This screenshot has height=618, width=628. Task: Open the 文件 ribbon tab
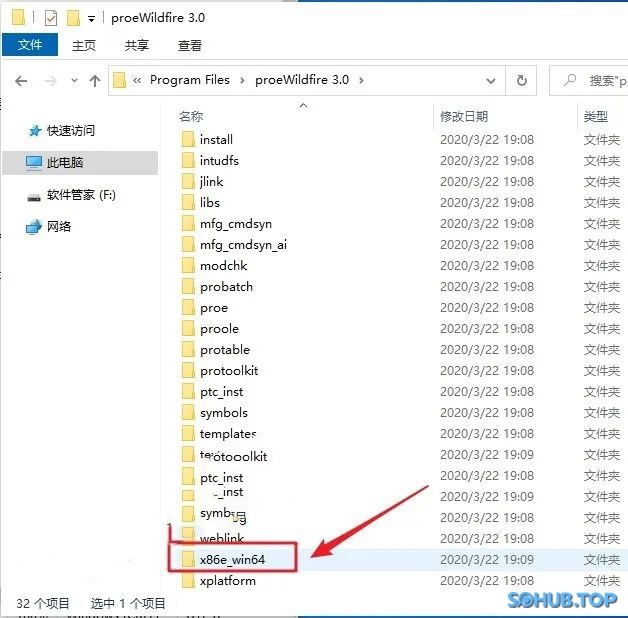click(30, 44)
